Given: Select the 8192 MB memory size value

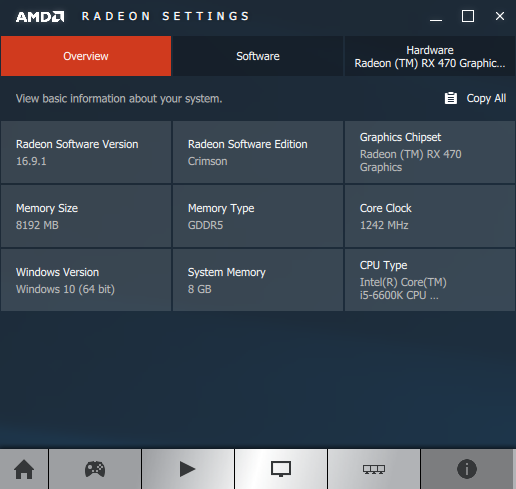Looking at the screenshot, I should pos(37,225).
